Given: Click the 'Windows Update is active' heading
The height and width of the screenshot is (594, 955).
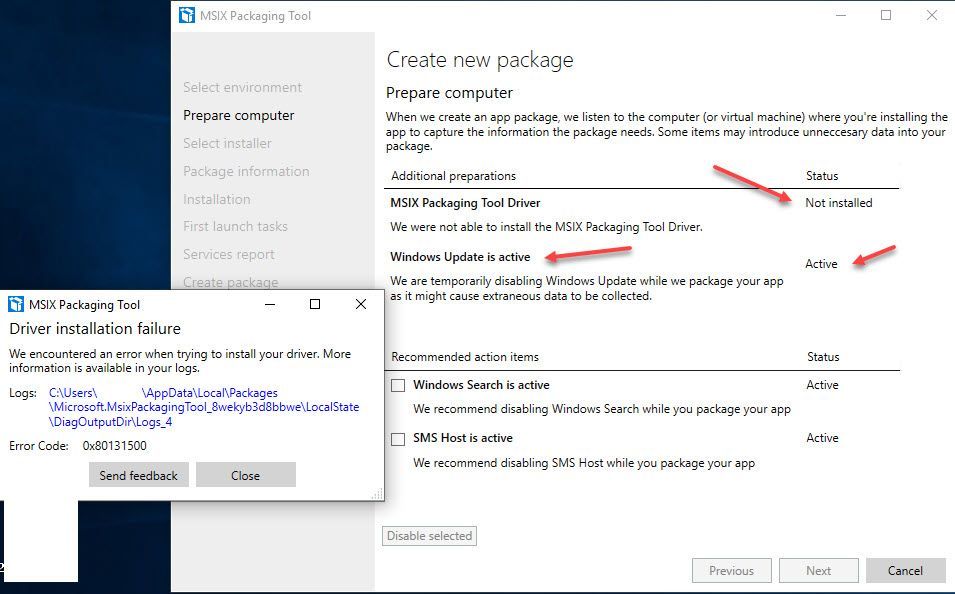Looking at the screenshot, I should [x=460, y=257].
